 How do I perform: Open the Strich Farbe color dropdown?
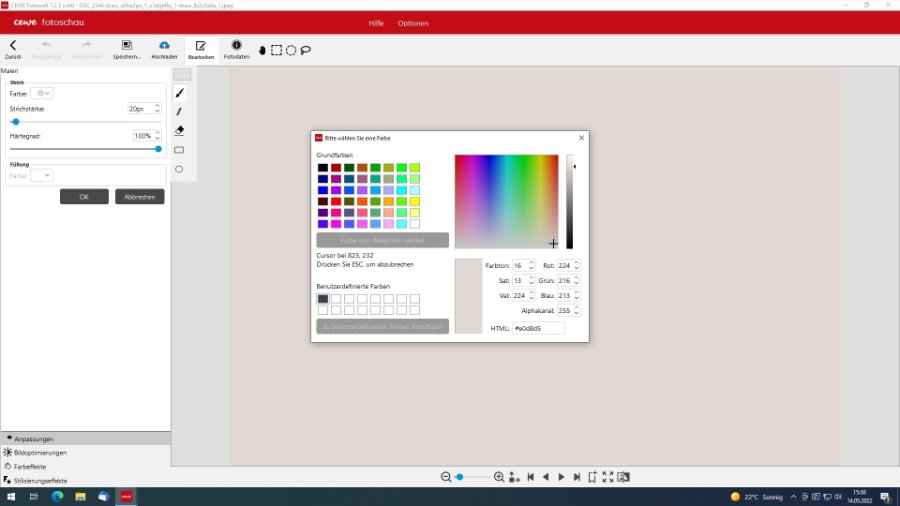42,94
